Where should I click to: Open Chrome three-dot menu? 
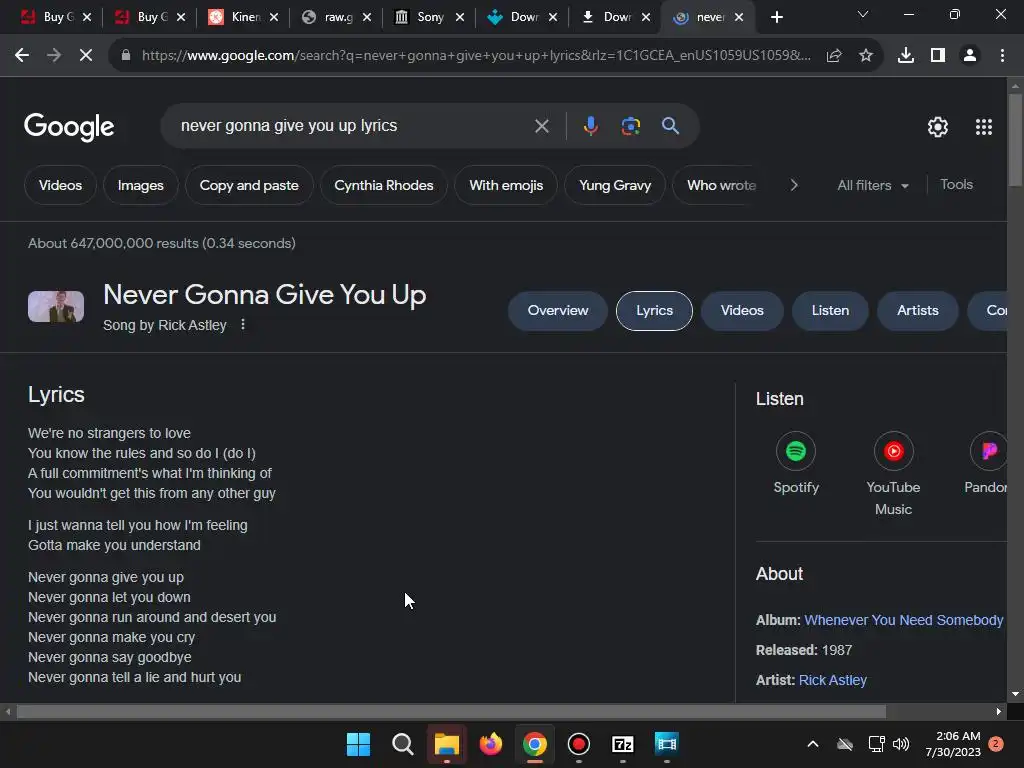click(1002, 56)
